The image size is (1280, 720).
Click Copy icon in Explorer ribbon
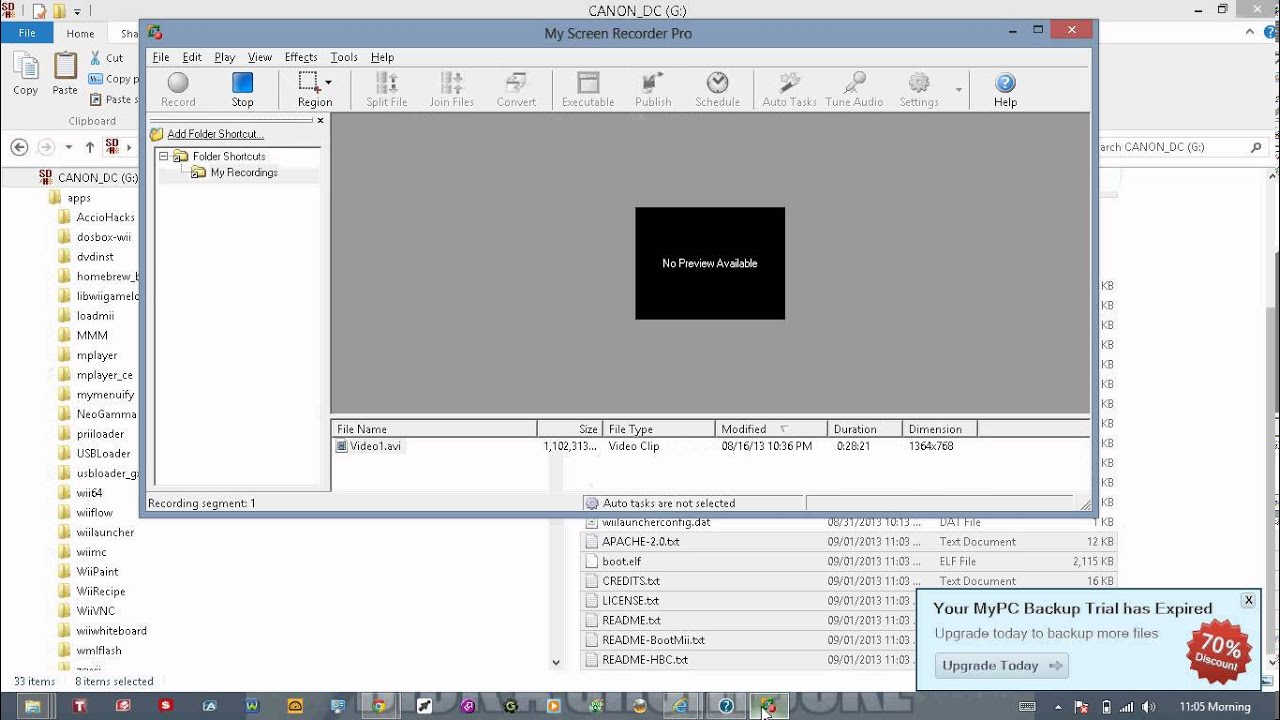pyautogui.click(x=26, y=73)
